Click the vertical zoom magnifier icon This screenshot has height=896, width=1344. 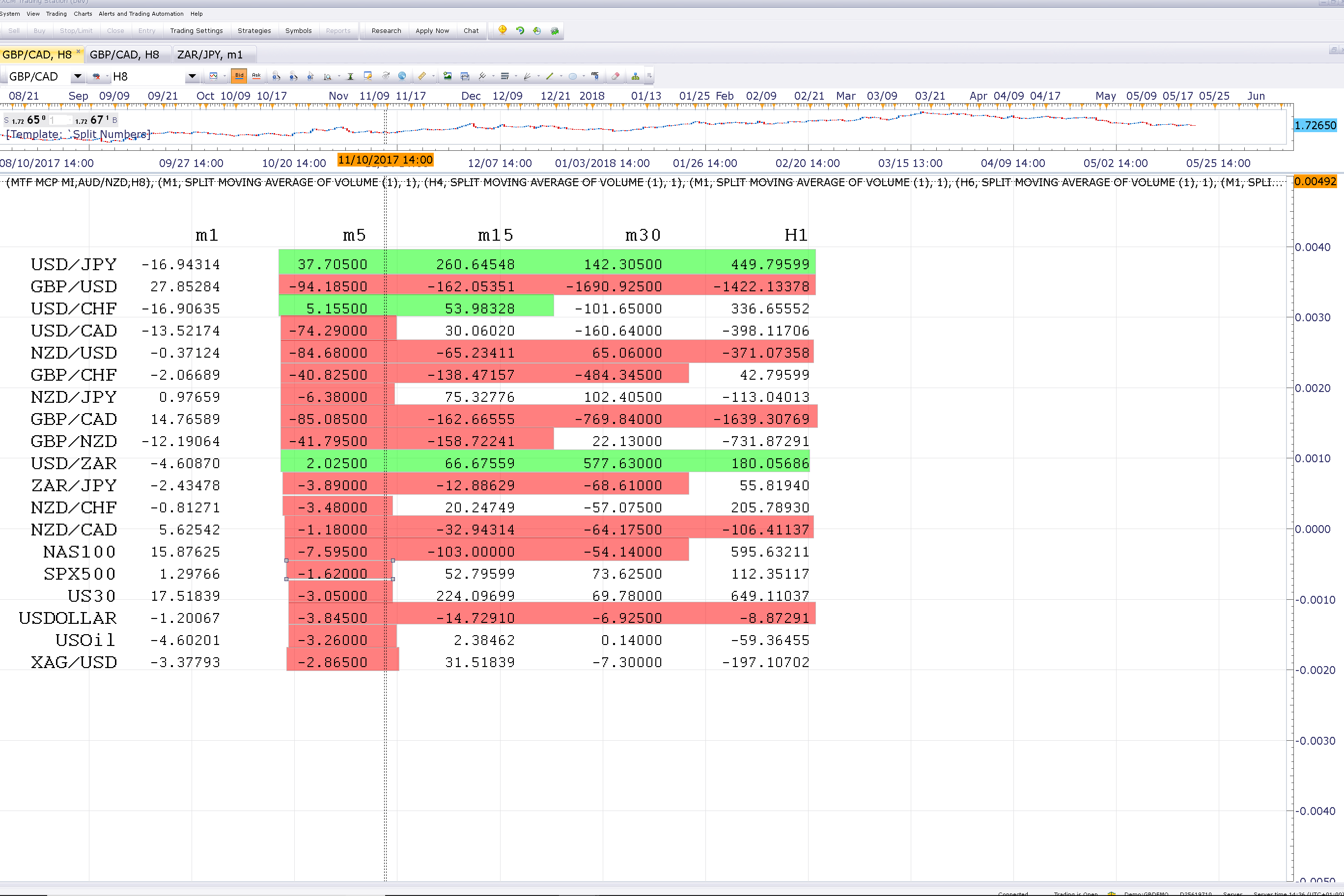point(328,76)
